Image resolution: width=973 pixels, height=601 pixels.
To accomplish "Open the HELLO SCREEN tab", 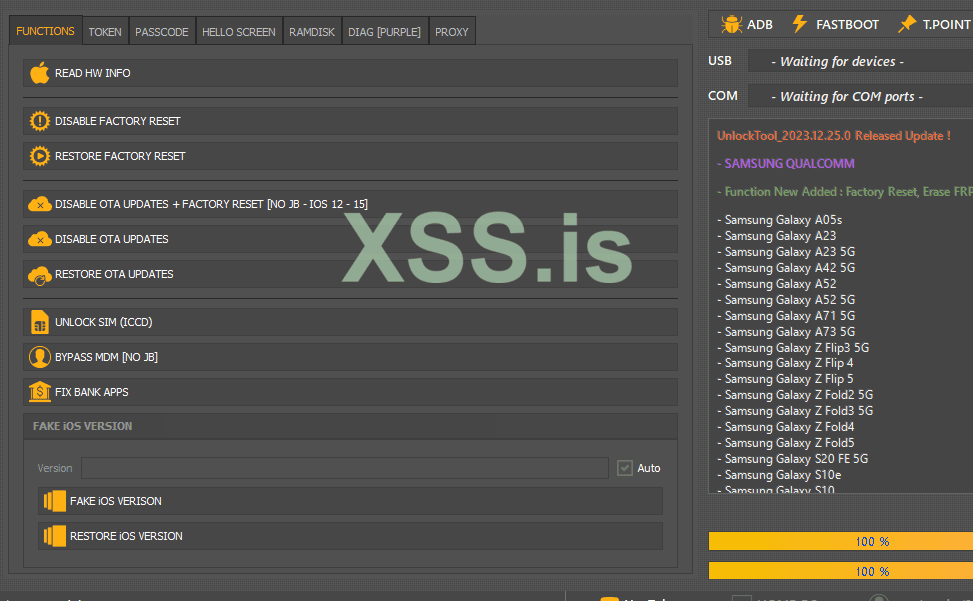I will [239, 32].
